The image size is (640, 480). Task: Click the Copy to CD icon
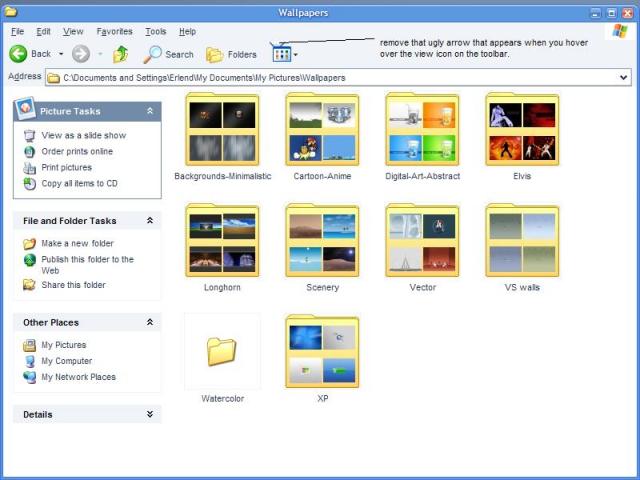click(x=29, y=184)
